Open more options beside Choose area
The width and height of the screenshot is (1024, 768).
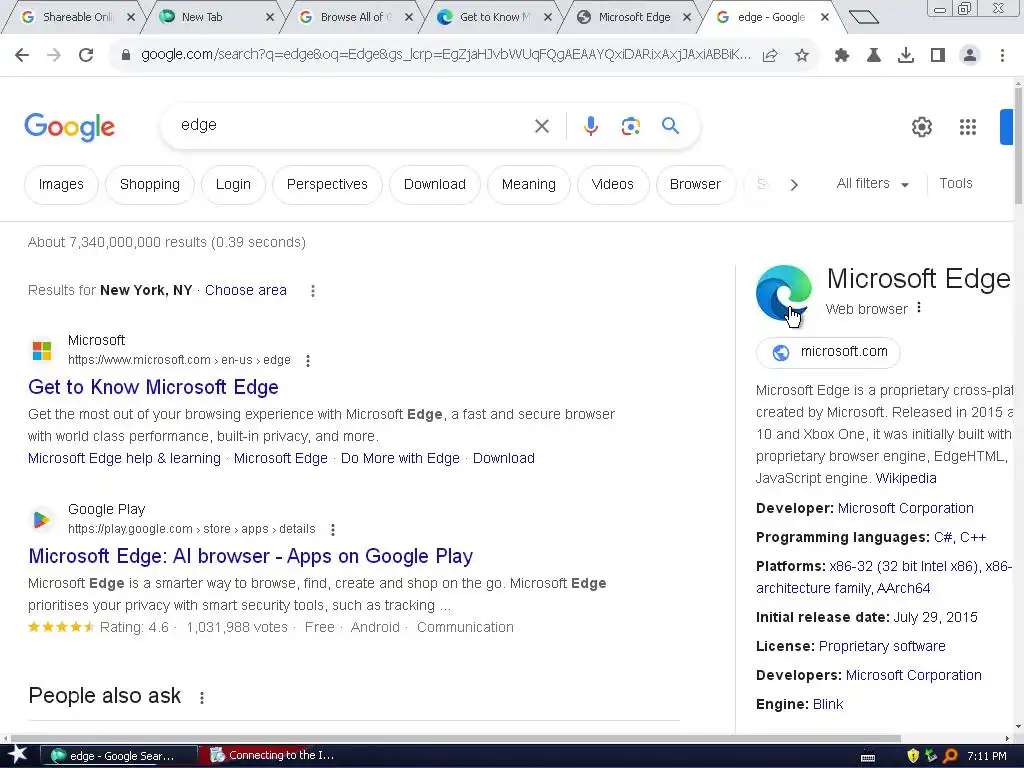tap(313, 291)
